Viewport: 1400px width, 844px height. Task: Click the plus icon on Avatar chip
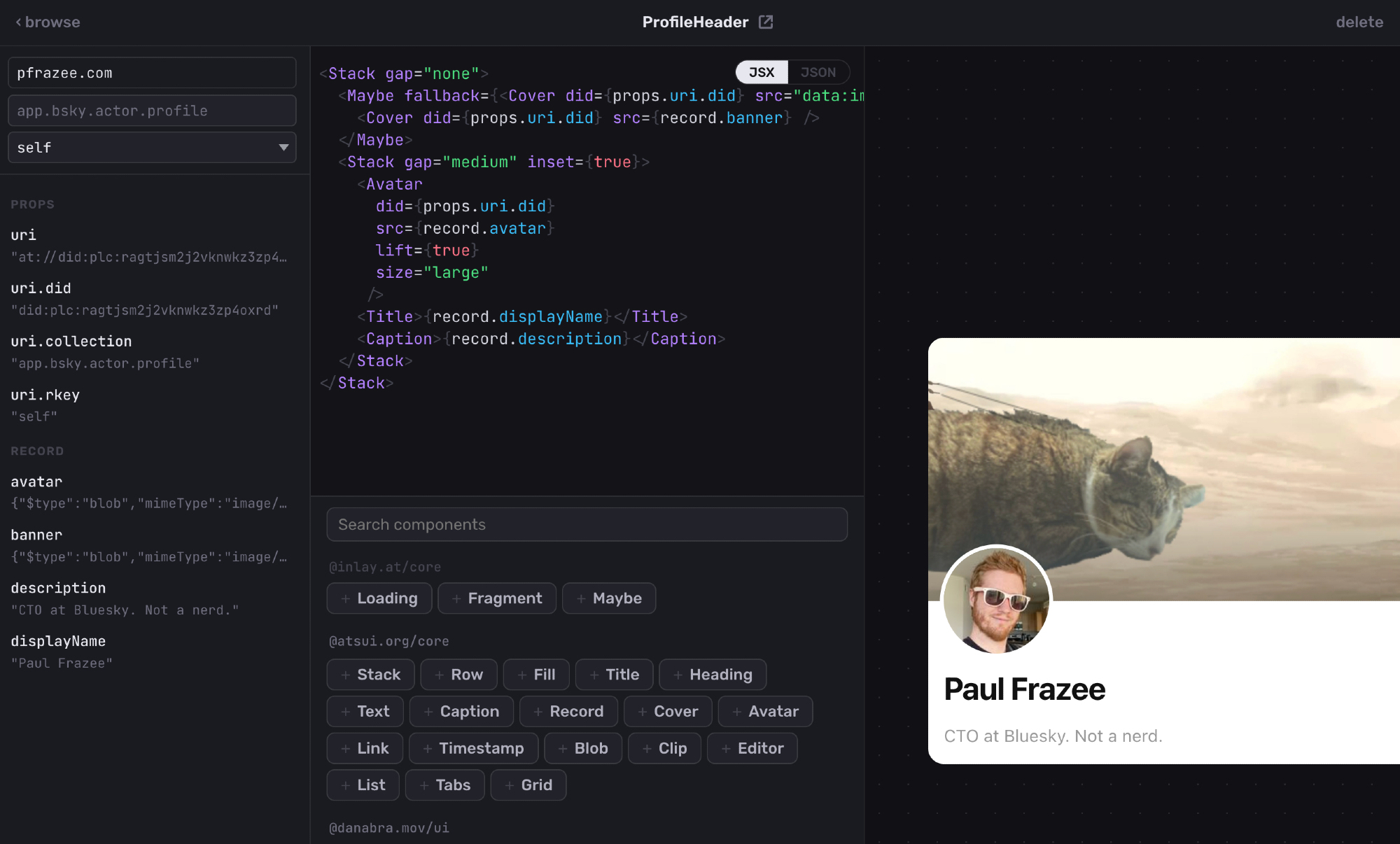(x=736, y=712)
